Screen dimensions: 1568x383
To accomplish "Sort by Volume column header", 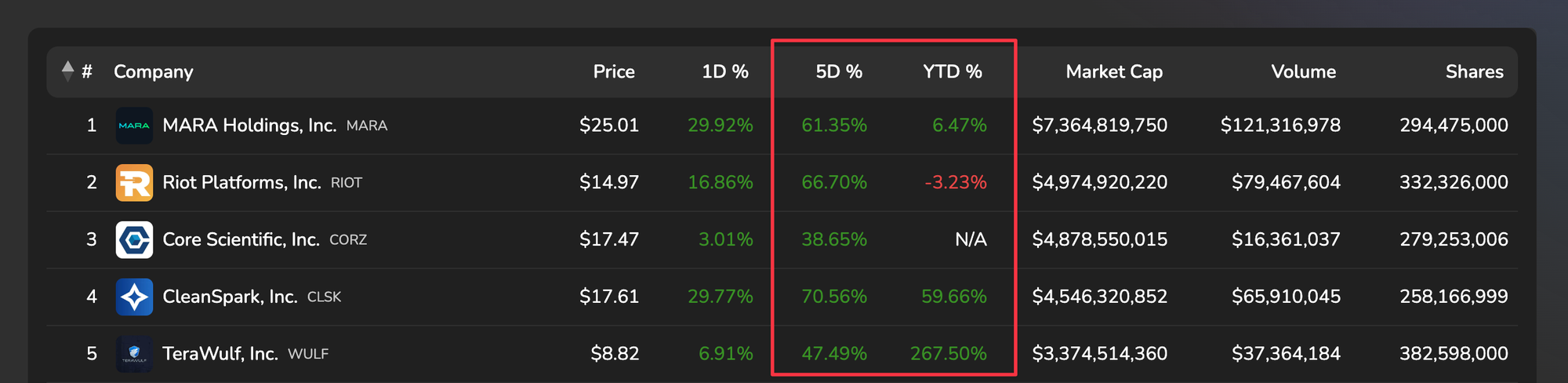I will pyautogui.click(x=1303, y=71).
